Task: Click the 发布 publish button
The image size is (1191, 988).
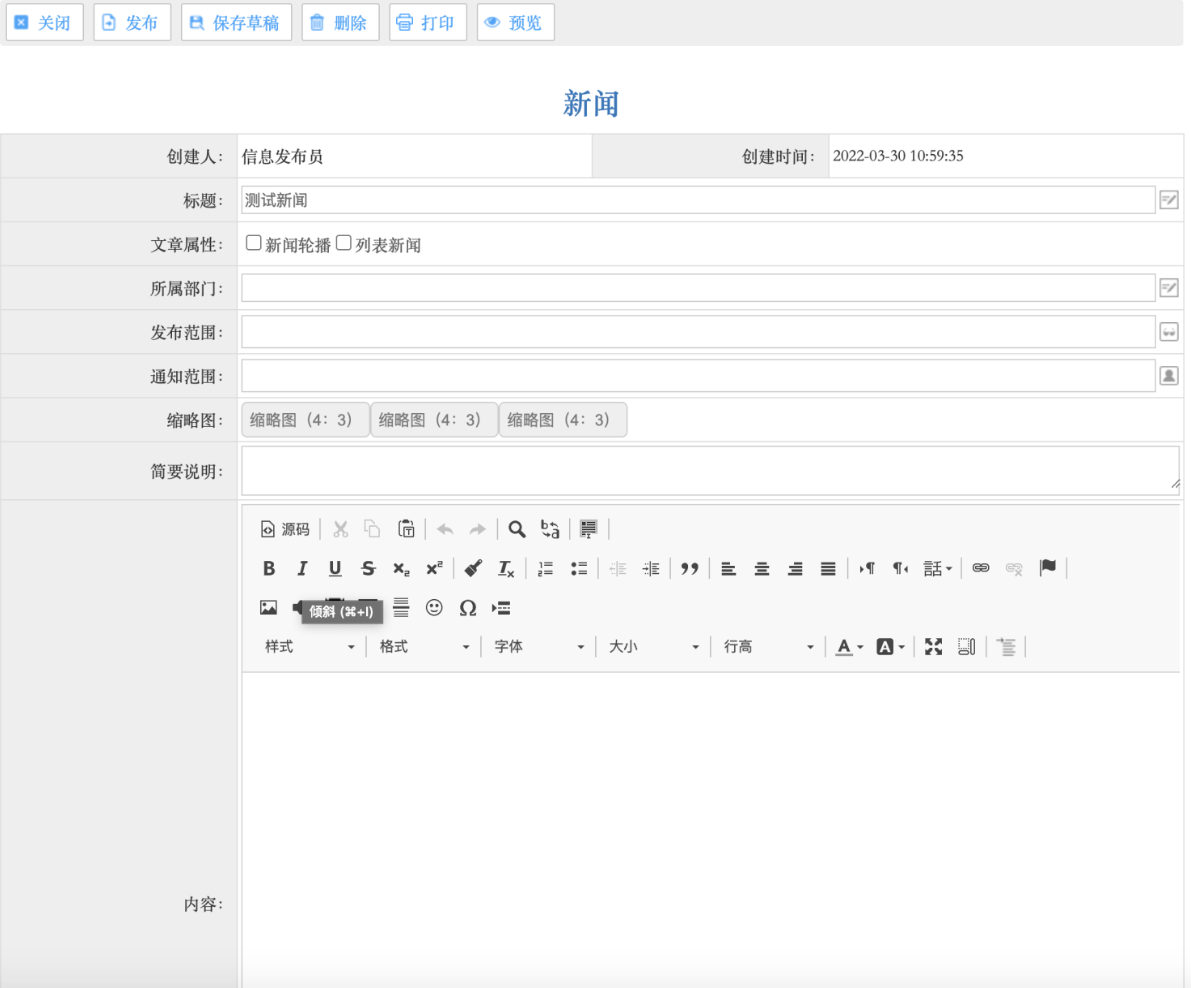Action: click(x=132, y=22)
